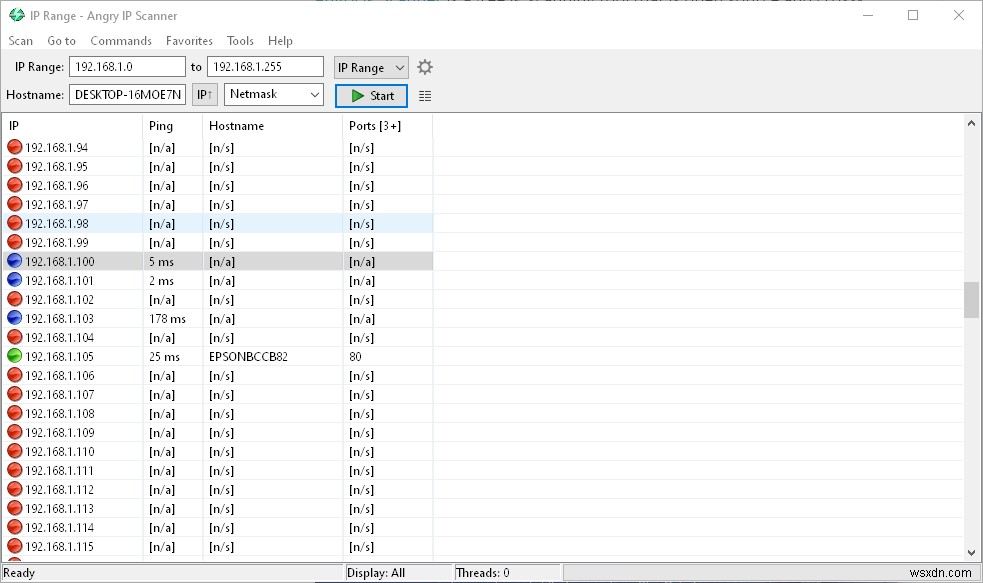Click the blue status icon beside 192.168.1.103
Image resolution: width=983 pixels, height=583 pixels.
(14, 318)
